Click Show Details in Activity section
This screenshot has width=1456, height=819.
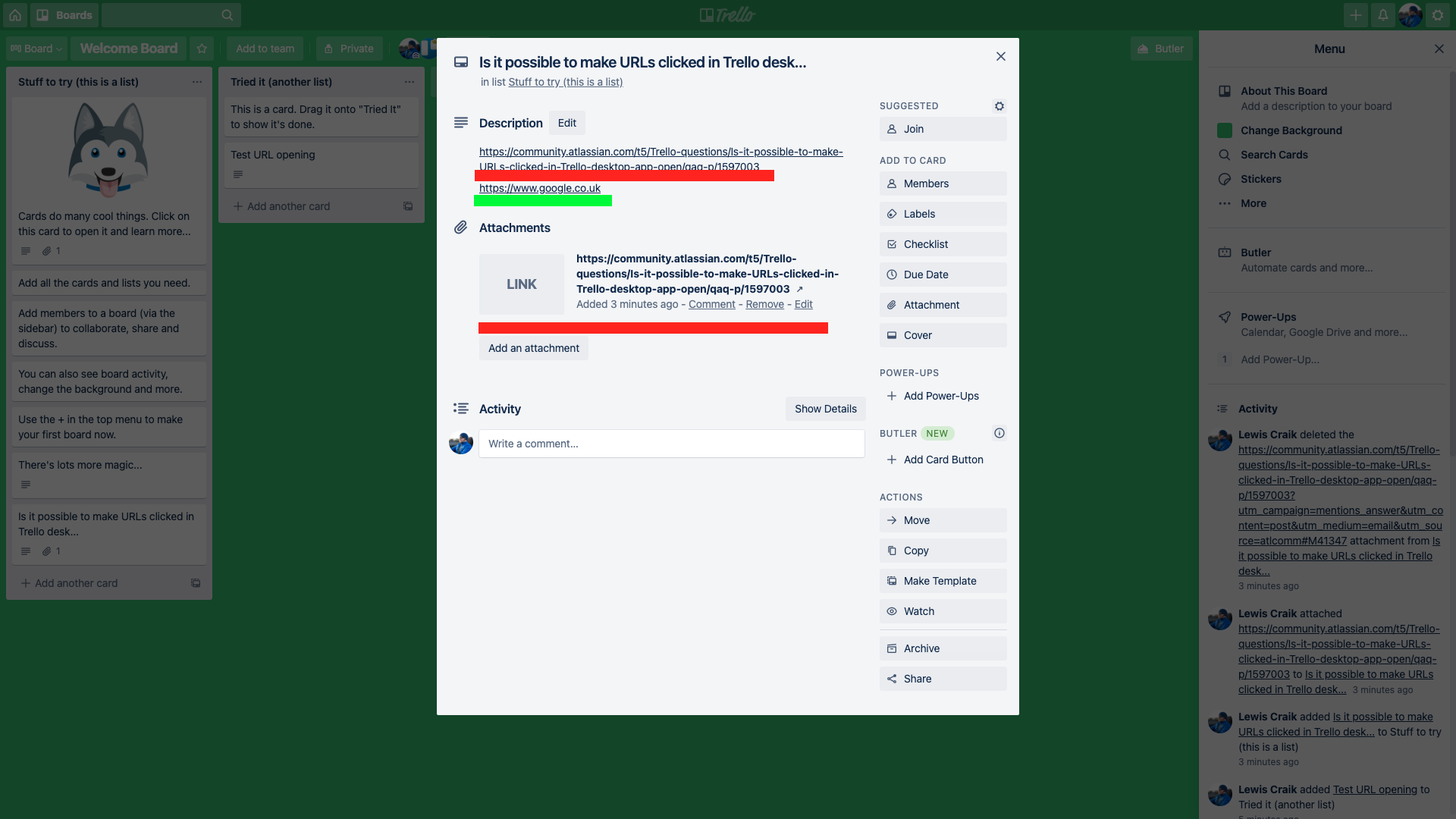[826, 409]
